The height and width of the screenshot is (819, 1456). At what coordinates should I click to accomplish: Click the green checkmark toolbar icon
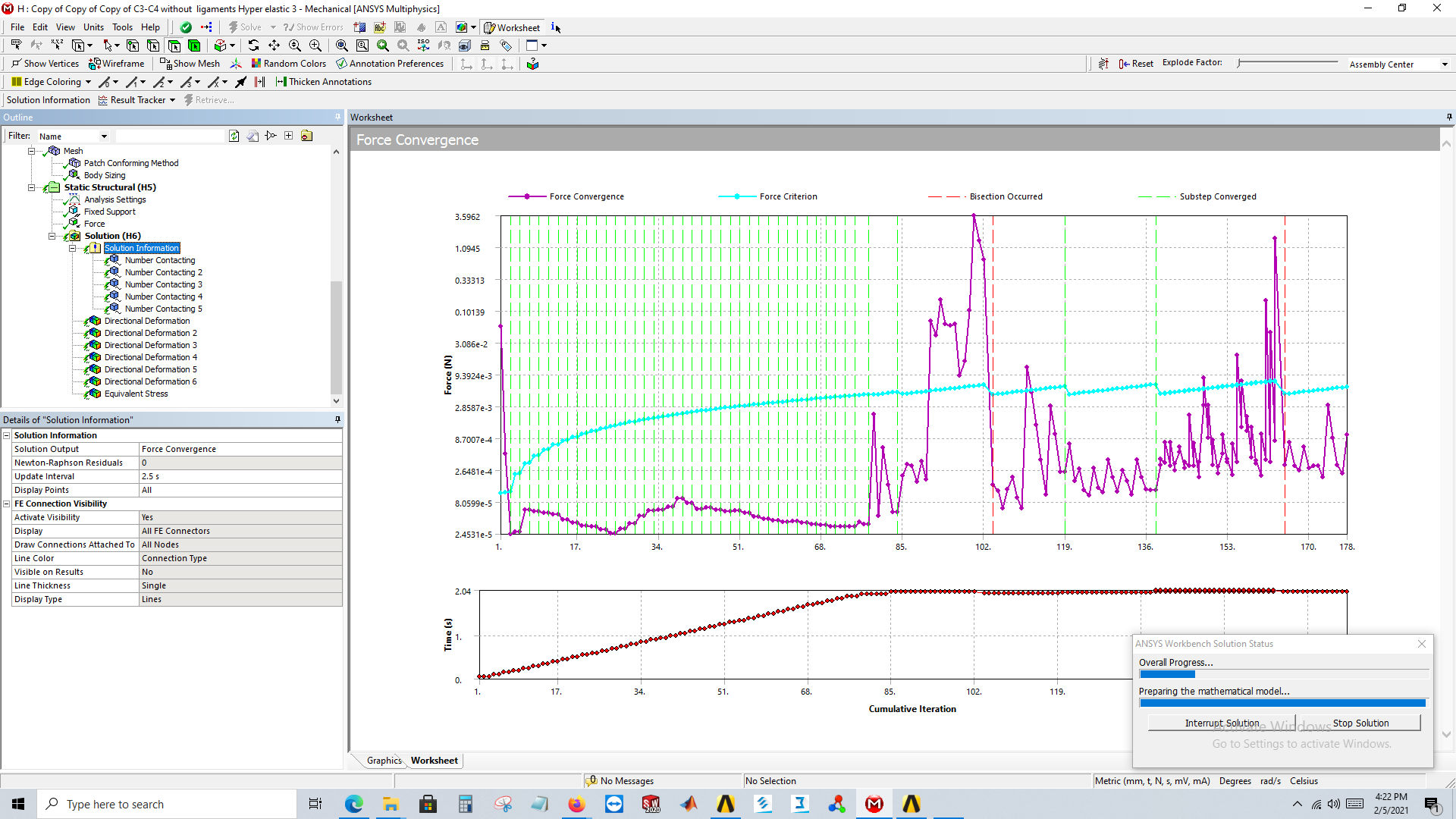pyautogui.click(x=186, y=27)
